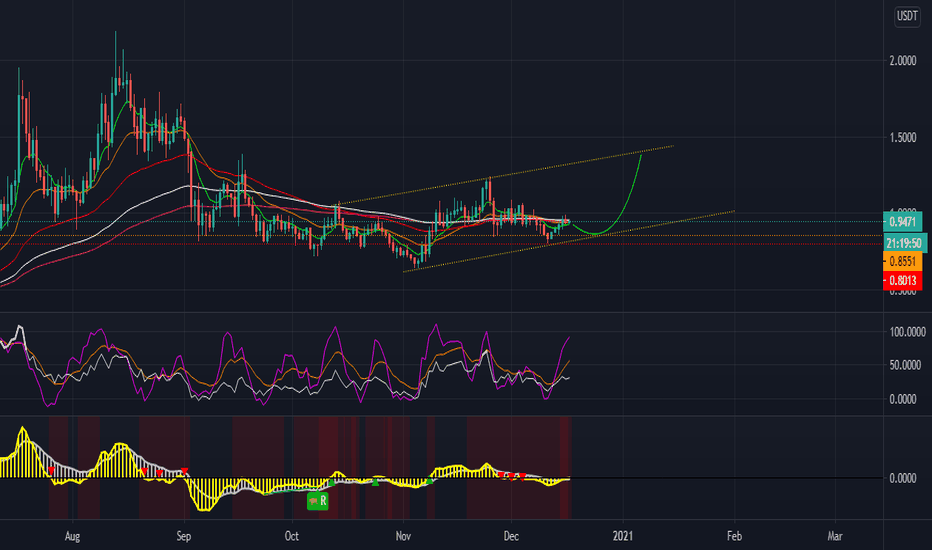Viewport: 932px width, 550px height.
Task: Click the 1.5000 price axis label
Action: coord(903,137)
